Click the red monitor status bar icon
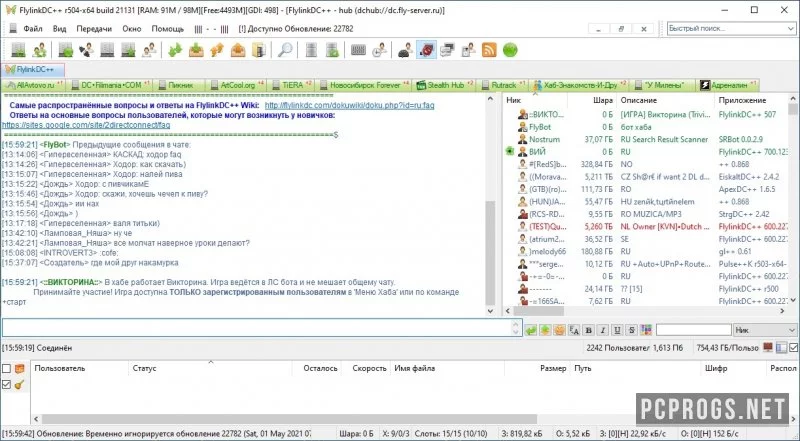 click(x=768, y=348)
